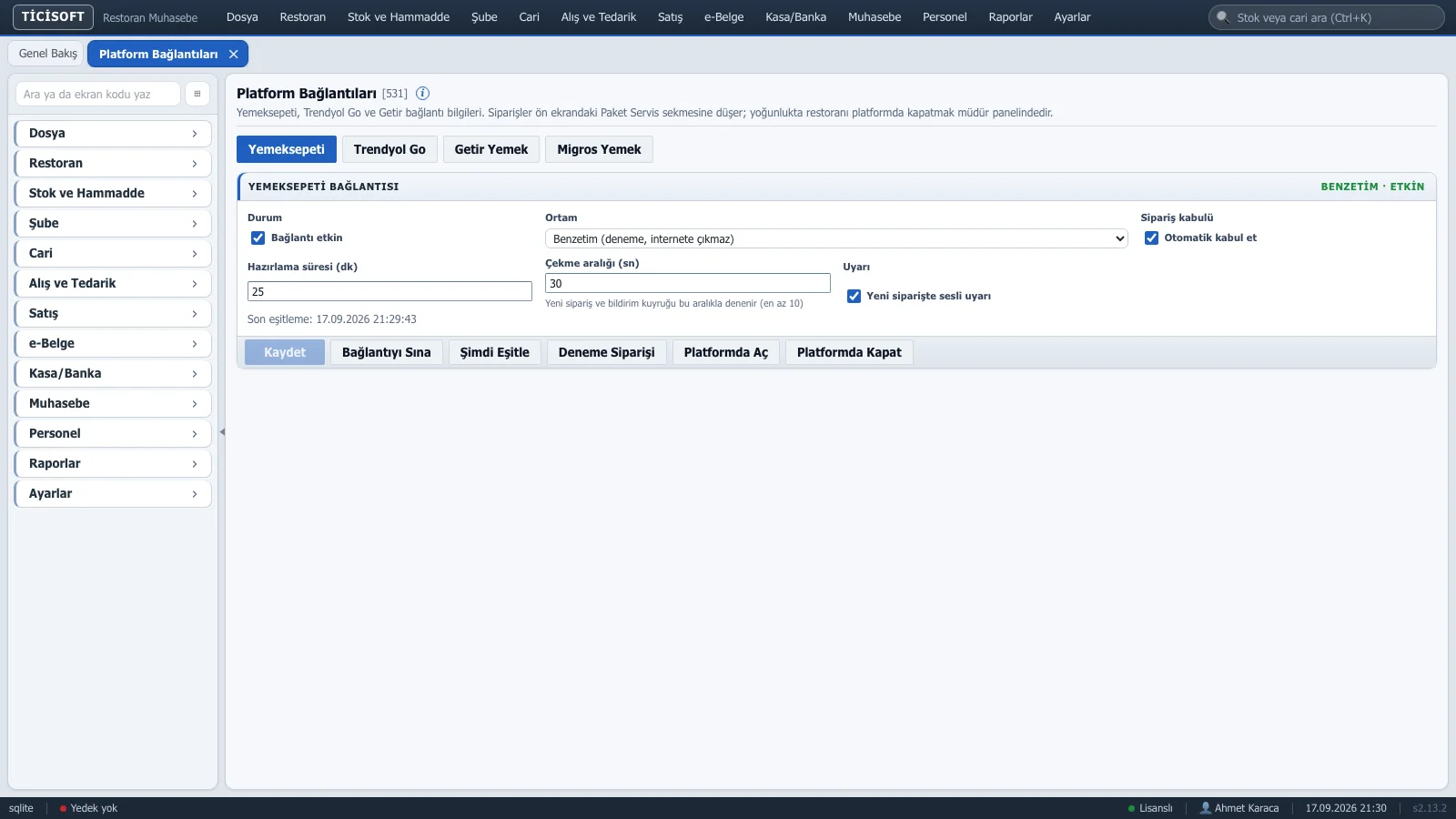Expand the e-Belge sidebar section
This screenshot has height=819, width=1456.
click(x=113, y=343)
